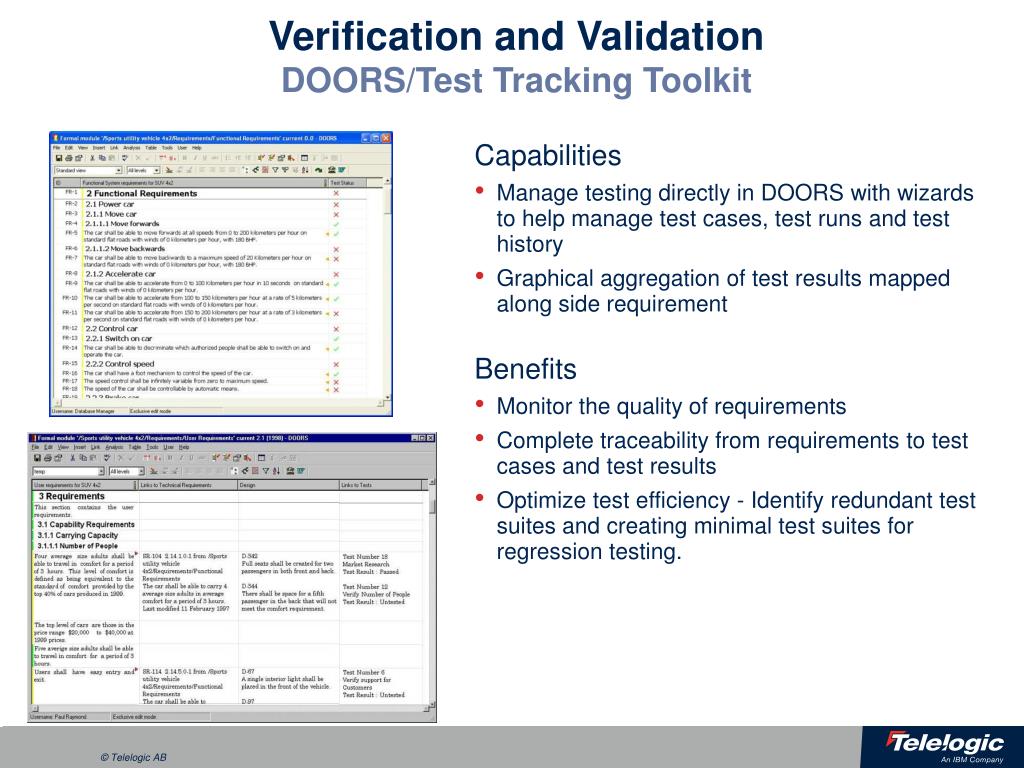Click Telelogic logo in footer

[944, 745]
